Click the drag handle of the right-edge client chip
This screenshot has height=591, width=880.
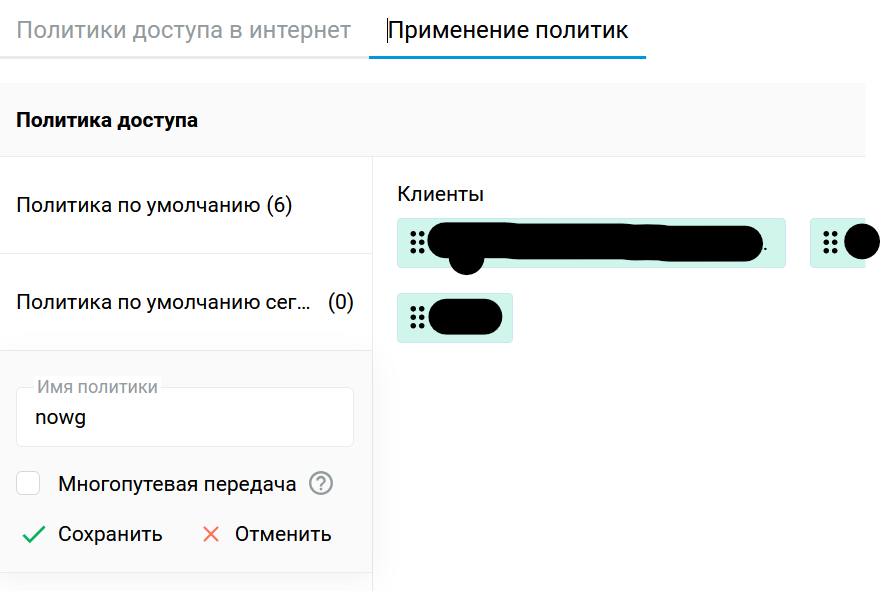(x=830, y=242)
